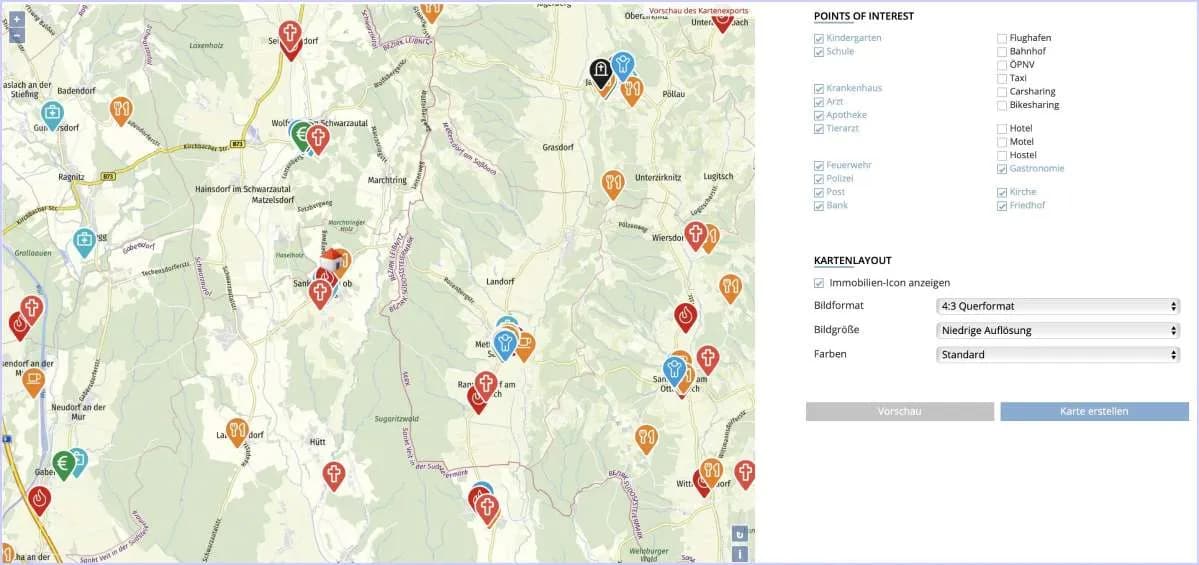Open the Bildformat dropdown
The width and height of the screenshot is (1199, 565).
(x=1058, y=306)
